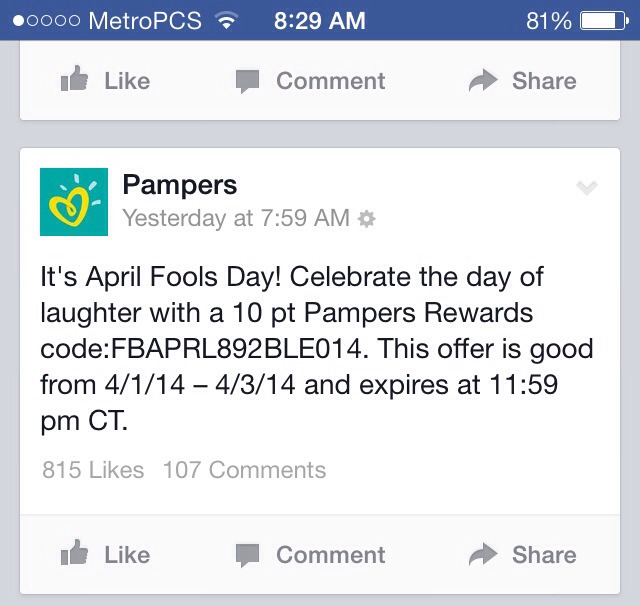Open the 107 Comments thread
The height and width of the screenshot is (606, 640).
(x=244, y=470)
